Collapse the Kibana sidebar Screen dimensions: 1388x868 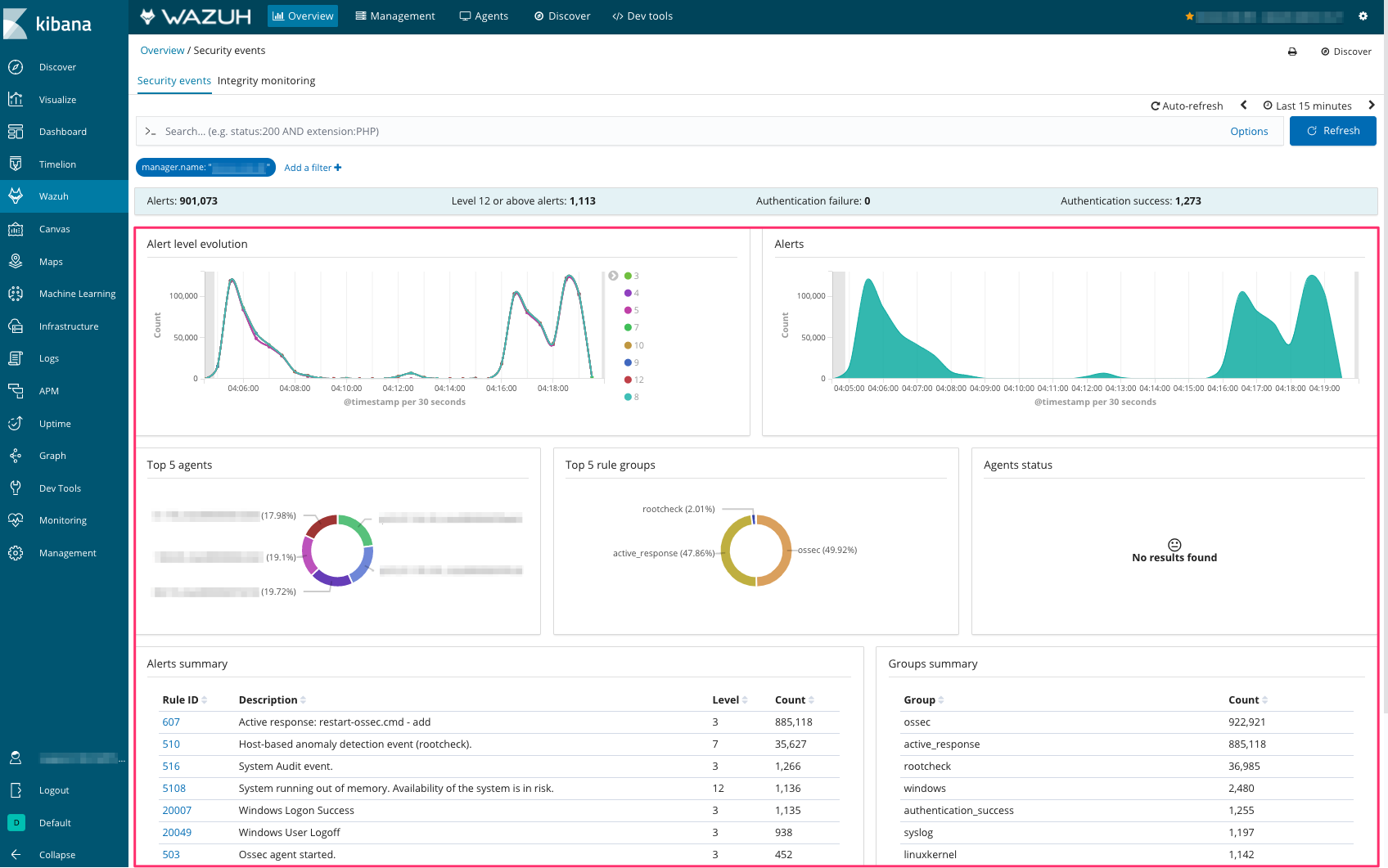(x=49, y=855)
